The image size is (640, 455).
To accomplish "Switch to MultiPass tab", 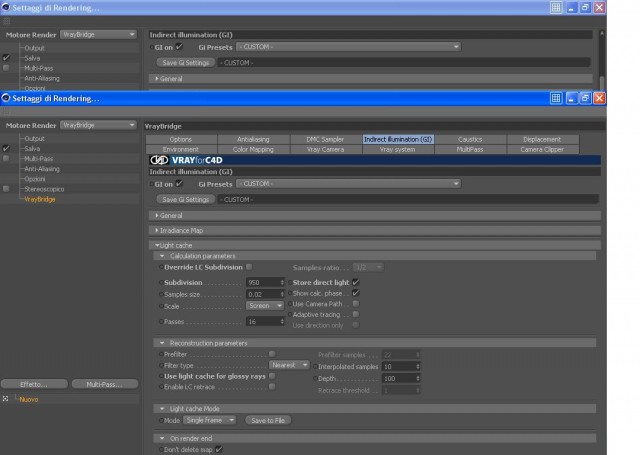I will pos(470,149).
